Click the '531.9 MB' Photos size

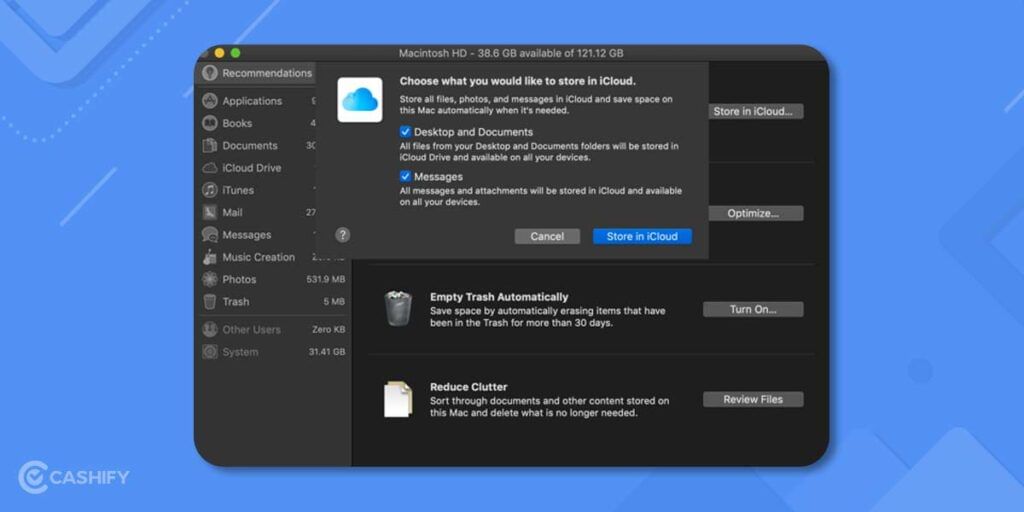pos(325,280)
